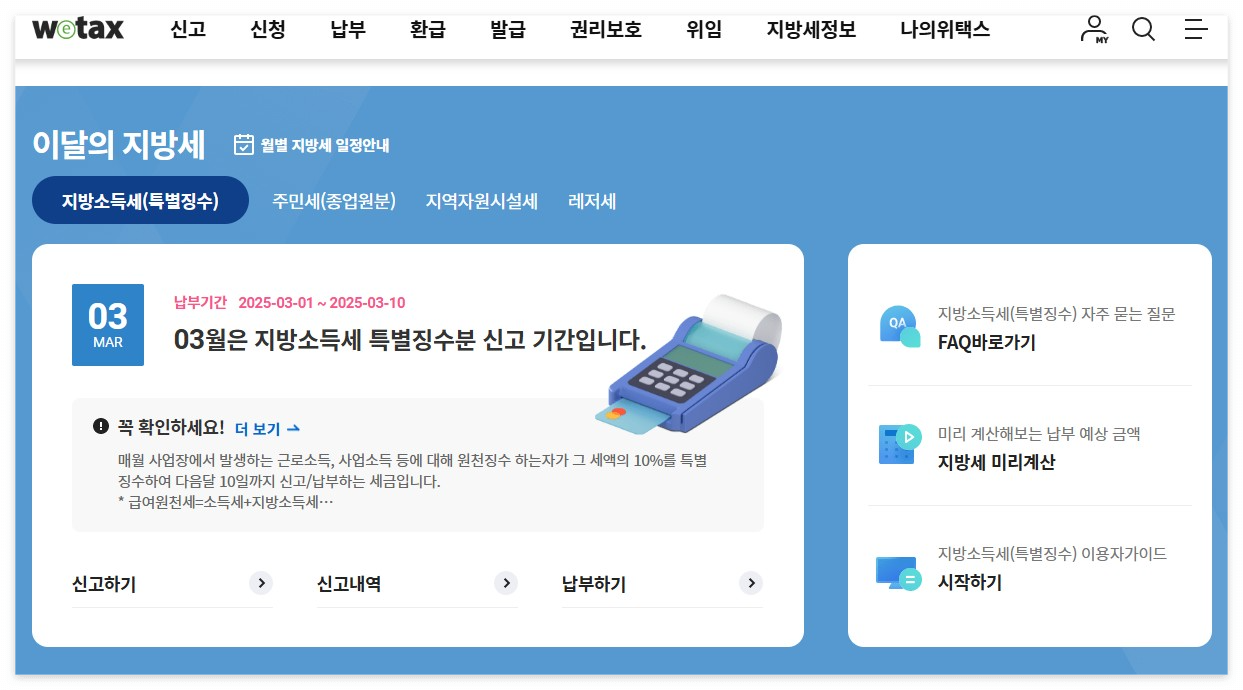1243x690 pixels.
Task: Select the 지방소득세(특별징수) tab
Action: (x=140, y=200)
